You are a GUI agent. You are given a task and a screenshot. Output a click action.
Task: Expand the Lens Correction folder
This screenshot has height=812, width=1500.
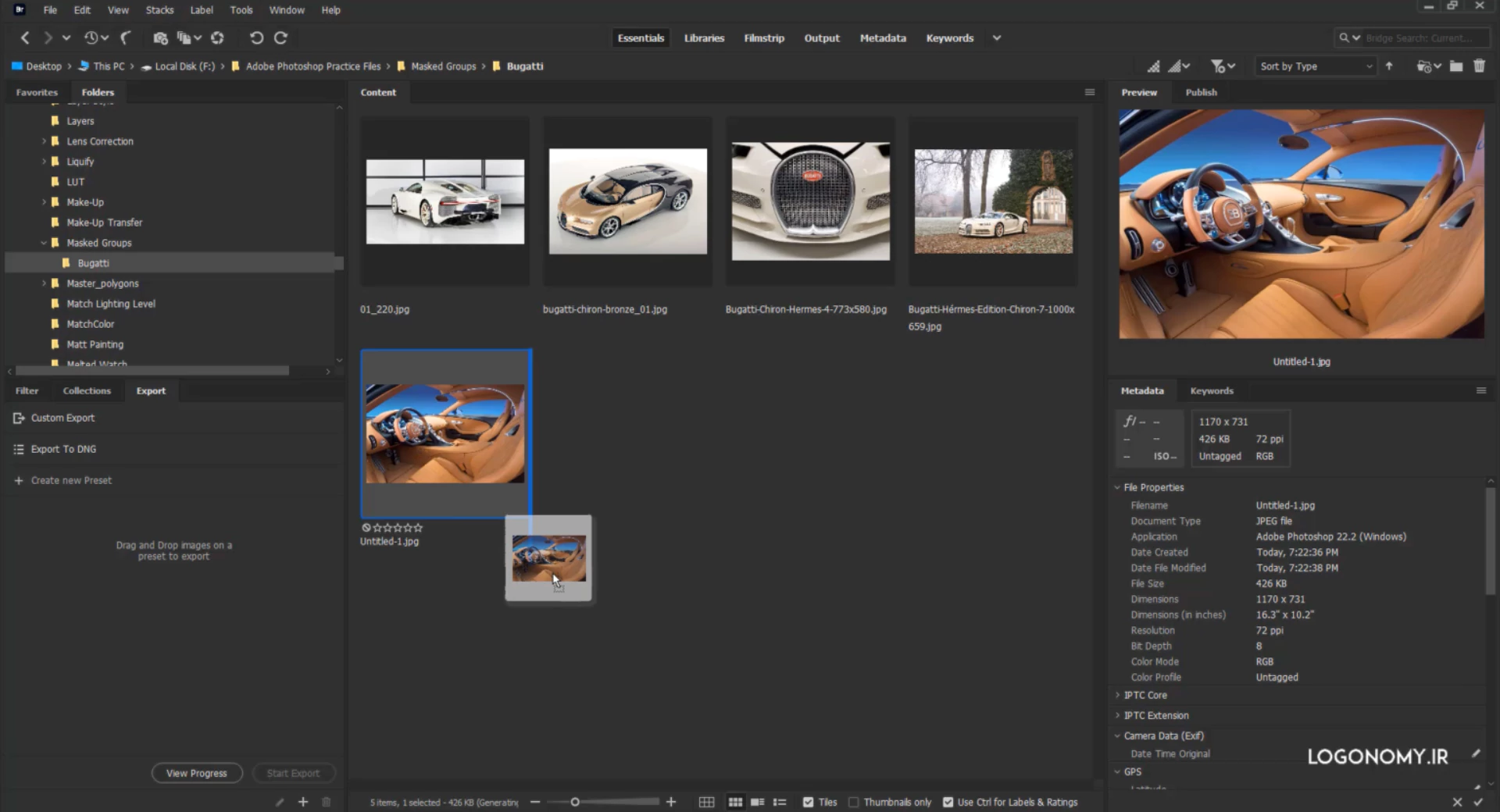point(44,141)
